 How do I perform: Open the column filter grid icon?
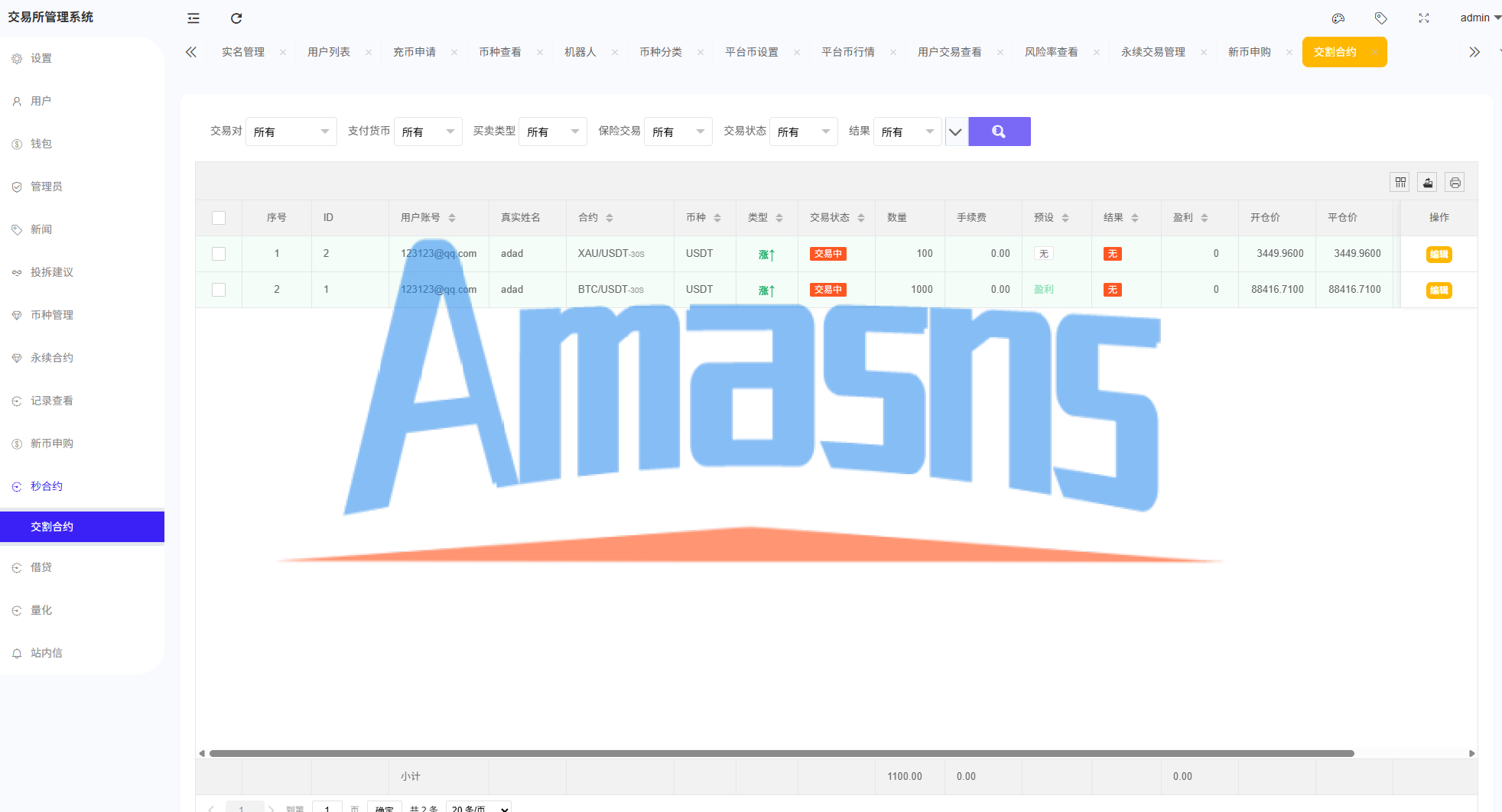tap(1400, 183)
